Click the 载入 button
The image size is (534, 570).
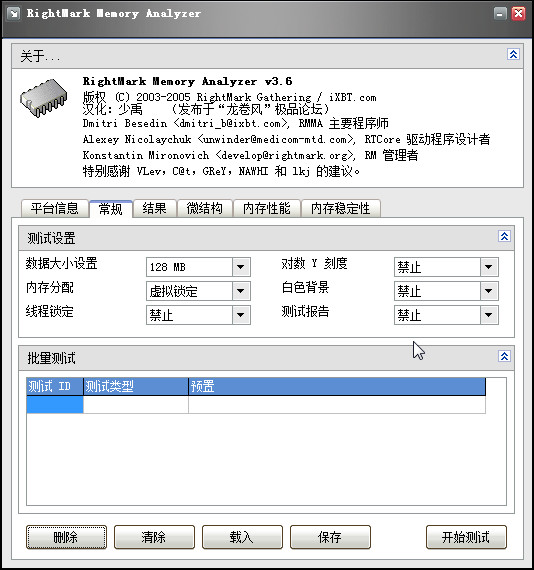click(x=242, y=537)
